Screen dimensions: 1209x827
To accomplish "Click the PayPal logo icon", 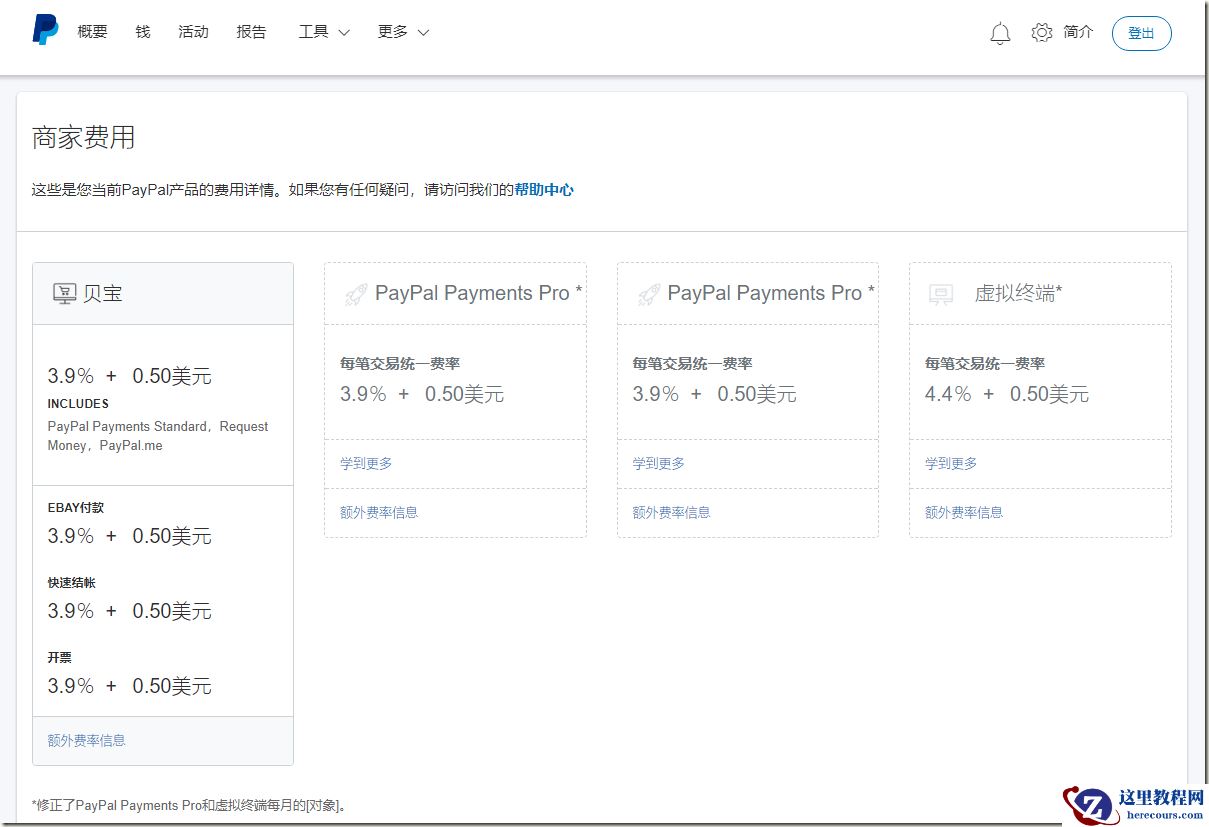I will (45, 30).
